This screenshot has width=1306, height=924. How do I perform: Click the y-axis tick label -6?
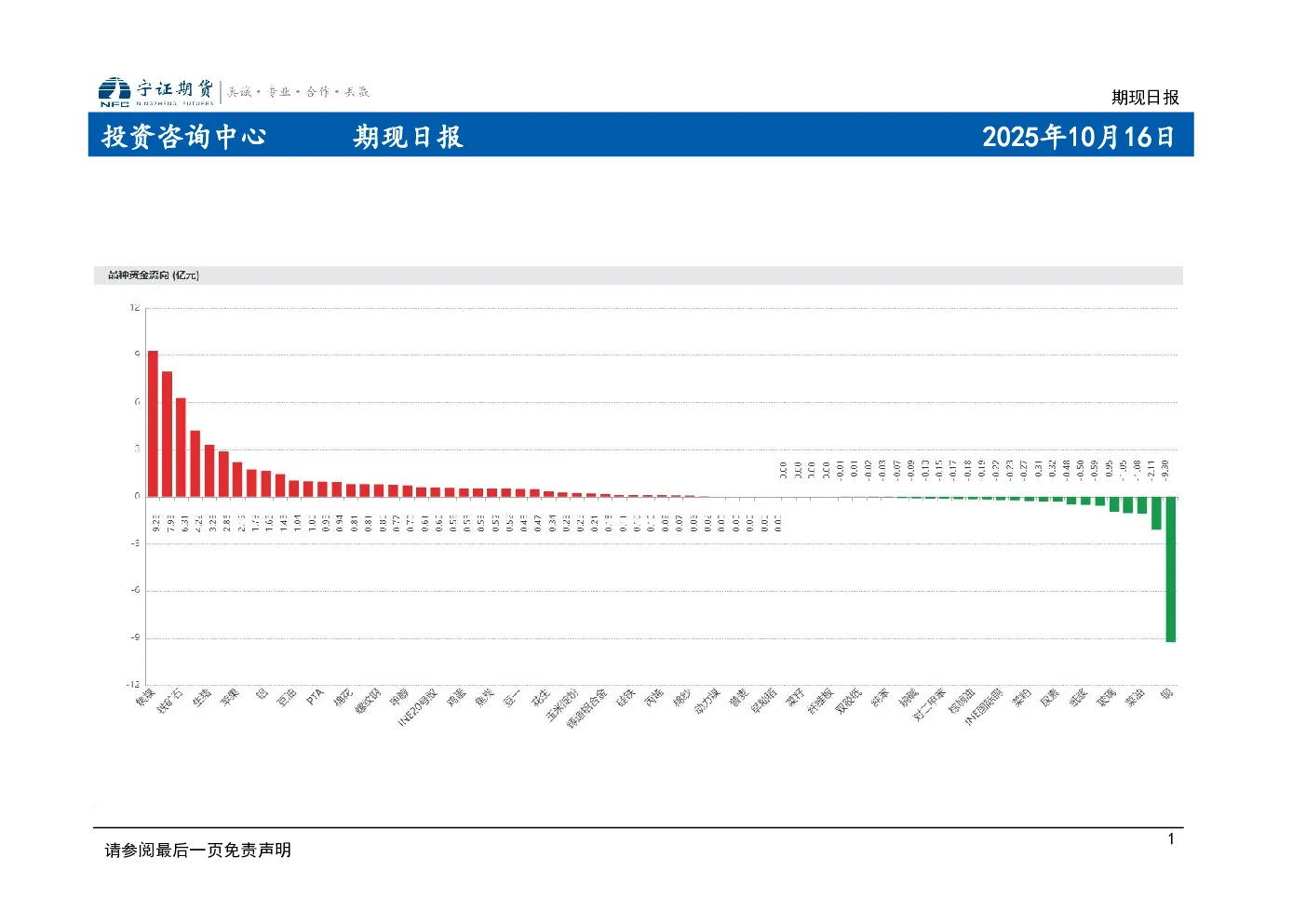click(136, 590)
